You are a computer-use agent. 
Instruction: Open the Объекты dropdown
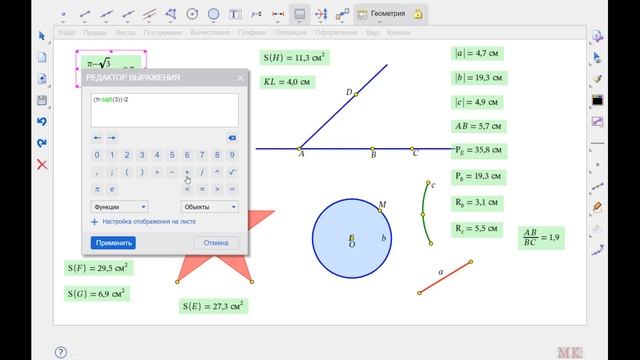click(x=209, y=207)
